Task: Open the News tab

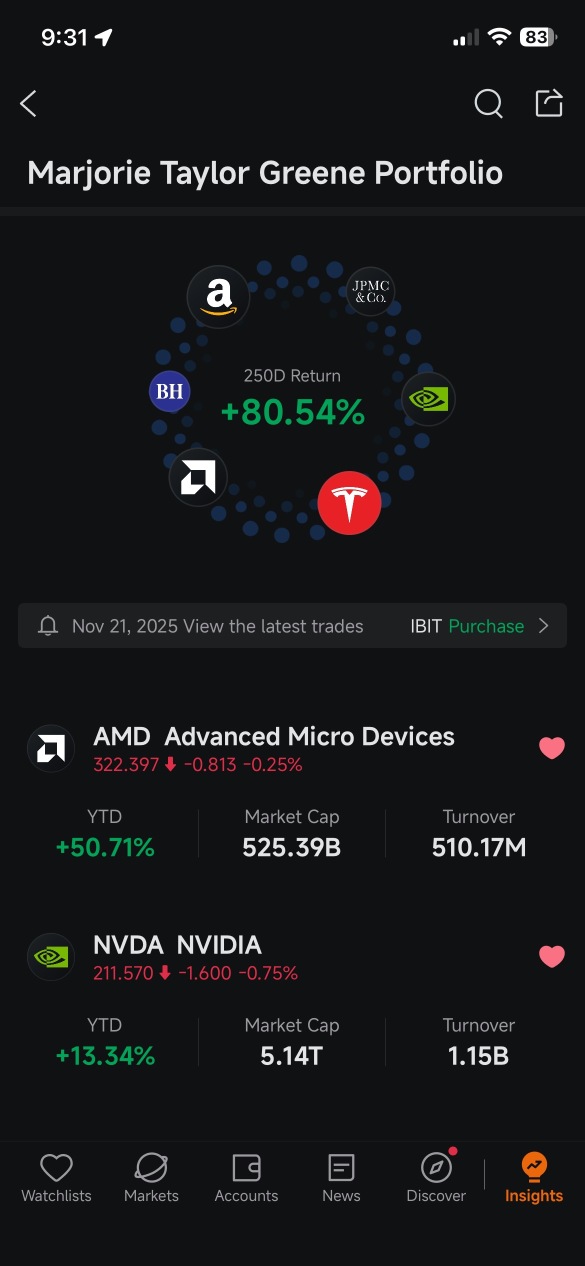Action: (341, 1178)
